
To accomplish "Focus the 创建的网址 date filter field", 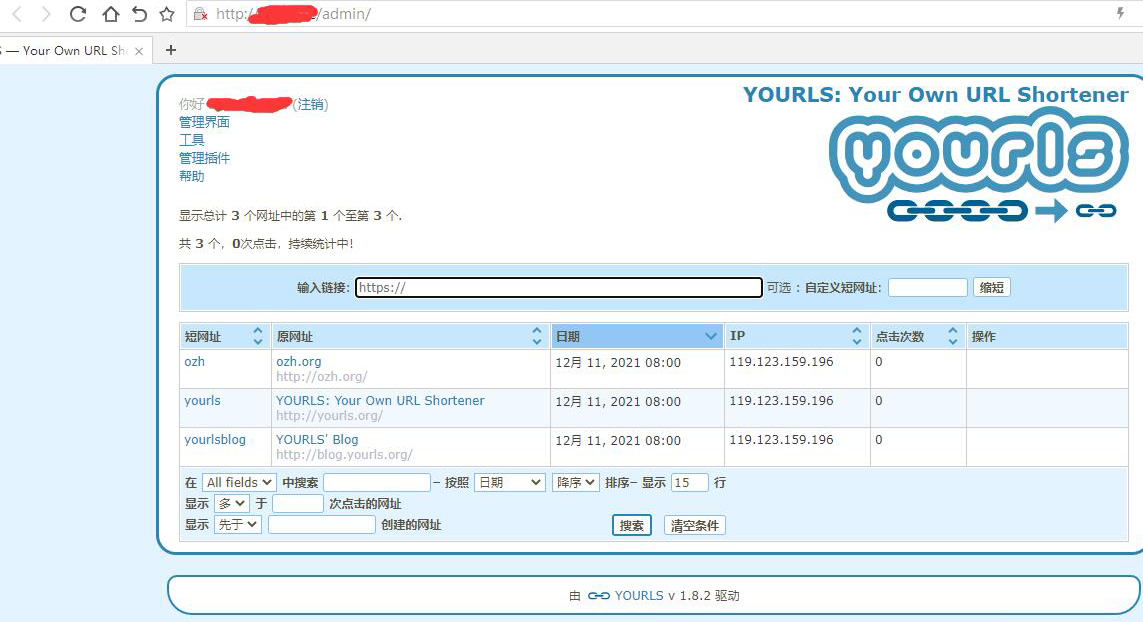I will [322, 525].
